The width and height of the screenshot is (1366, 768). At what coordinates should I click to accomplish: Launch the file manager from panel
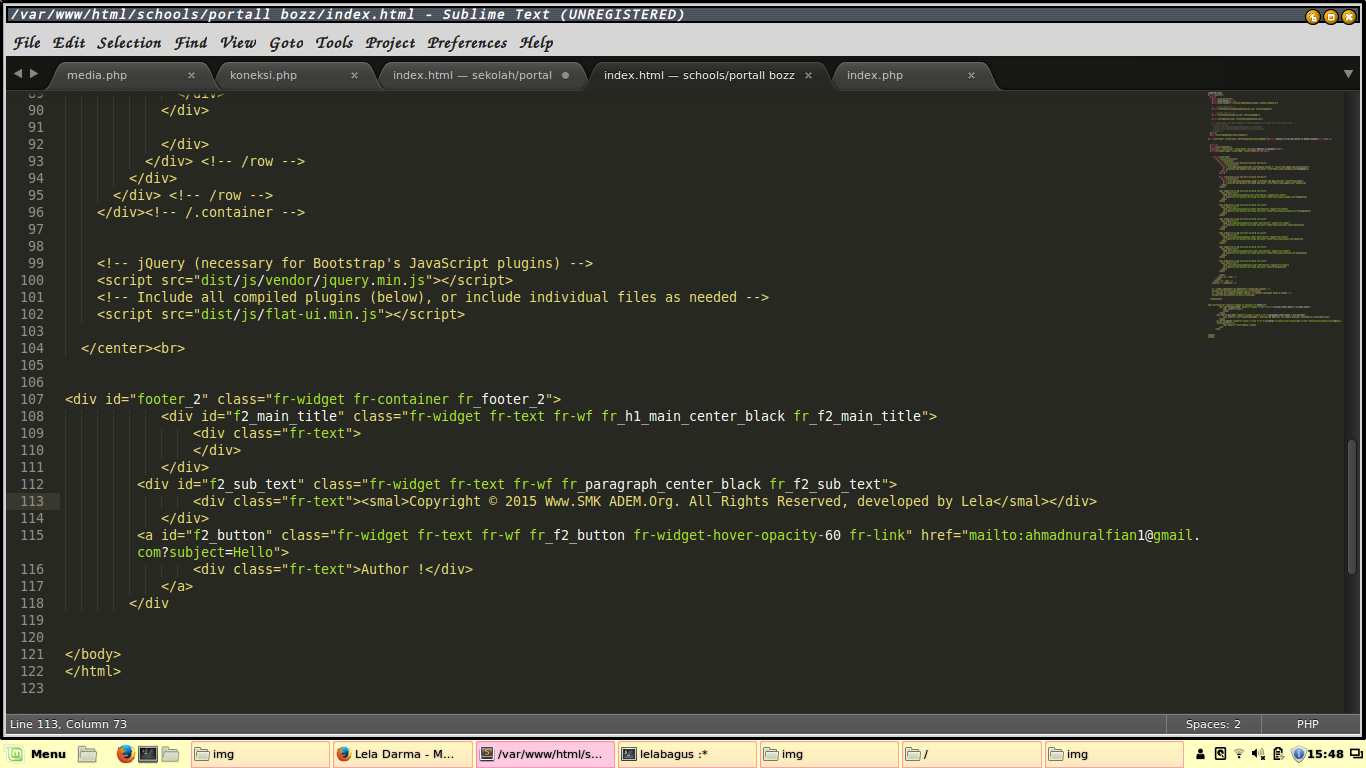(87, 754)
